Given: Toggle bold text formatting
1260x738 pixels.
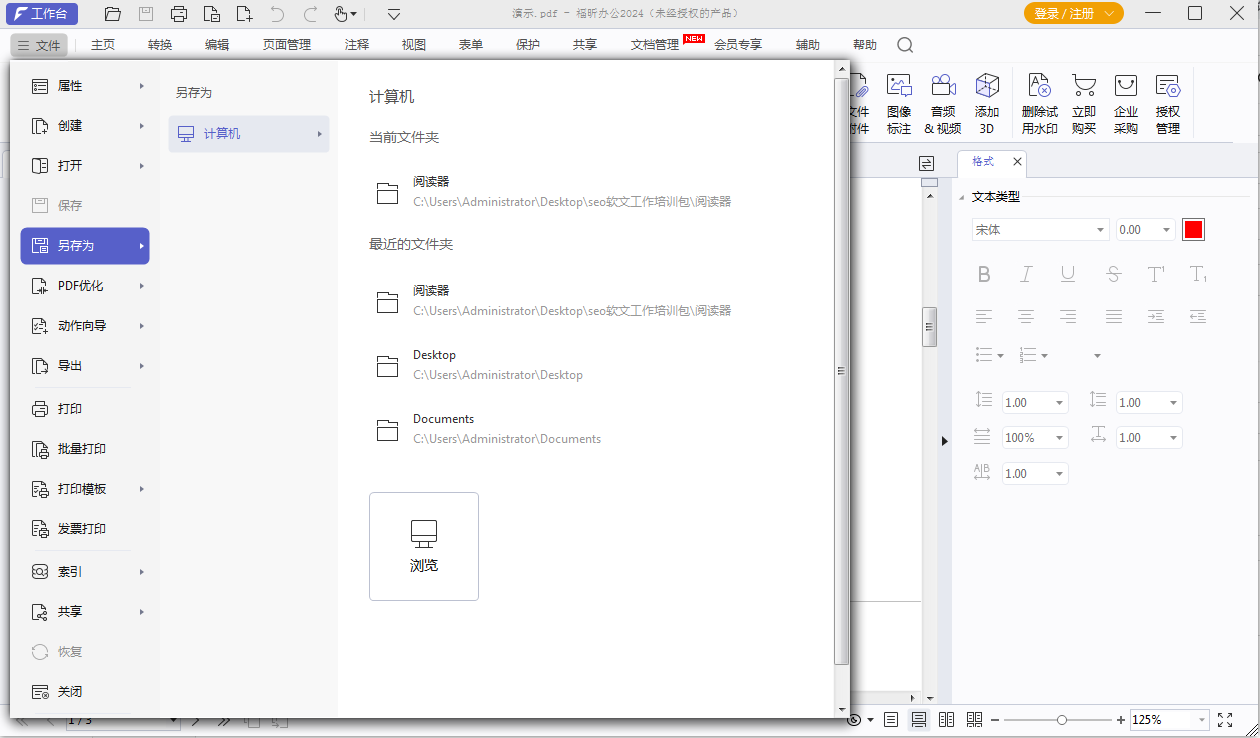Looking at the screenshot, I should coord(984,273).
